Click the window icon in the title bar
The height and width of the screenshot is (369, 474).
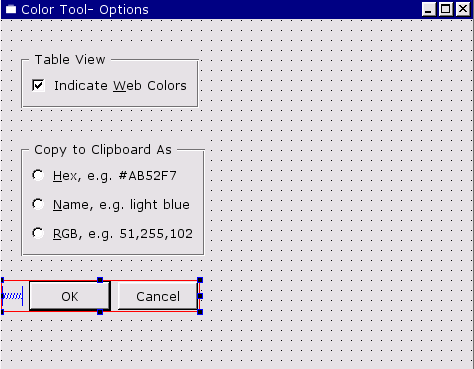pyautogui.click(x=11, y=9)
